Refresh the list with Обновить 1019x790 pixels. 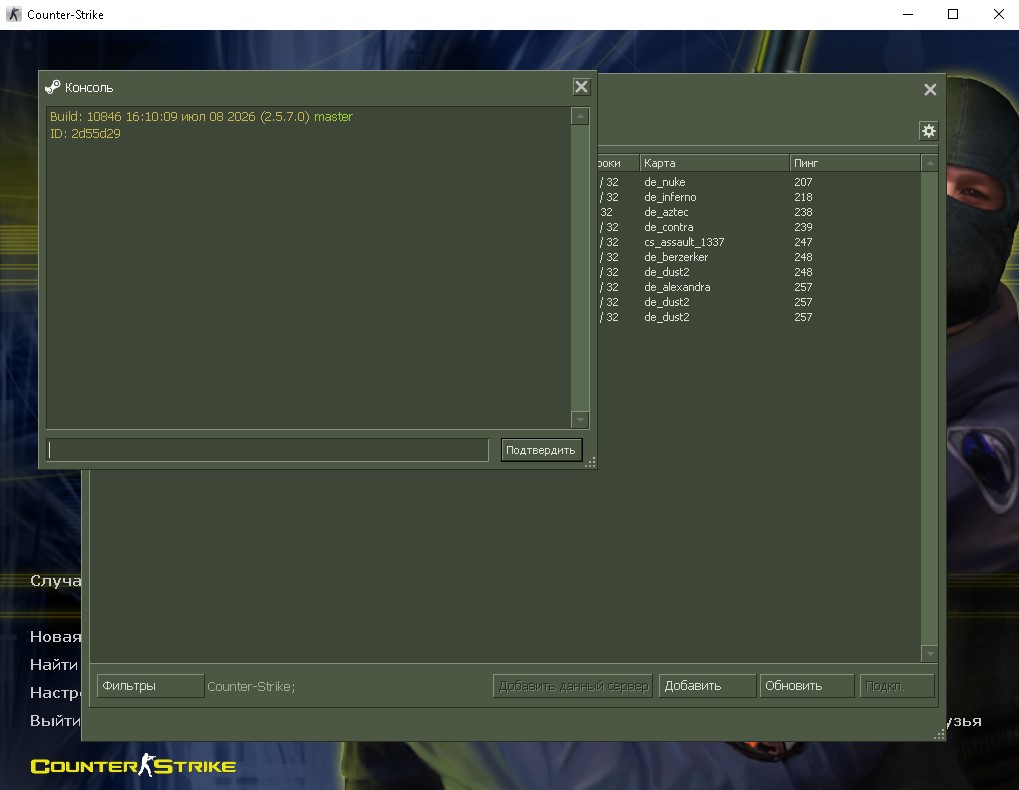806,685
